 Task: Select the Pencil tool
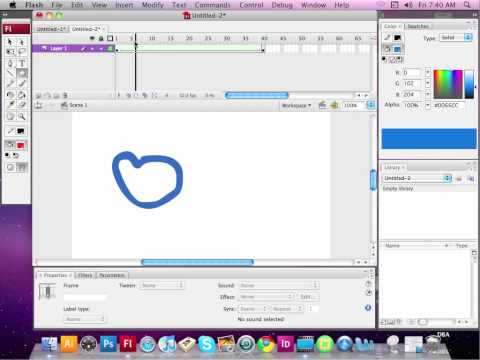point(10,83)
